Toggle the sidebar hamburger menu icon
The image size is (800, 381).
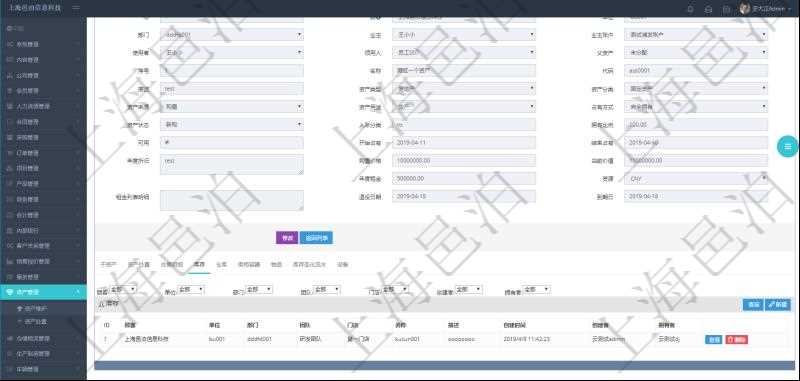(76, 9)
